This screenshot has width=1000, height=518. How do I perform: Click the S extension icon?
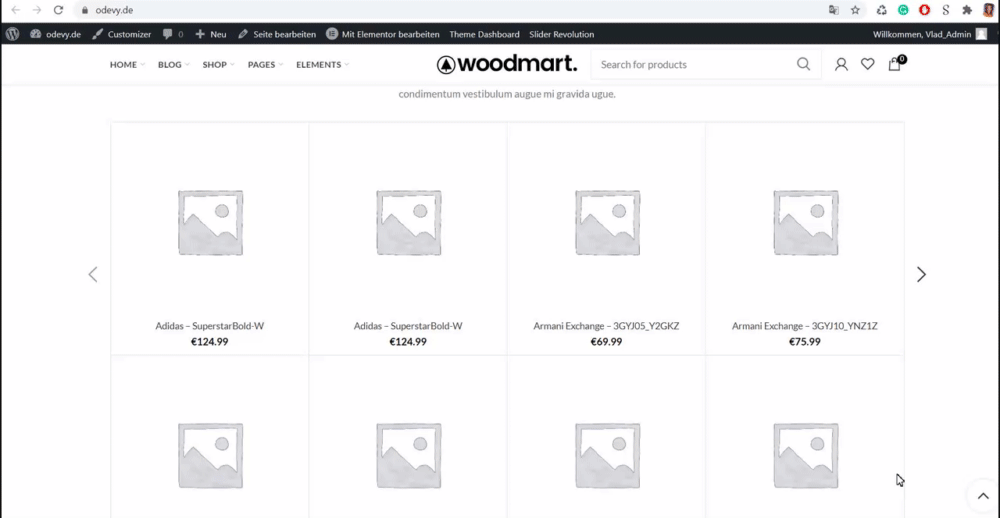946,10
